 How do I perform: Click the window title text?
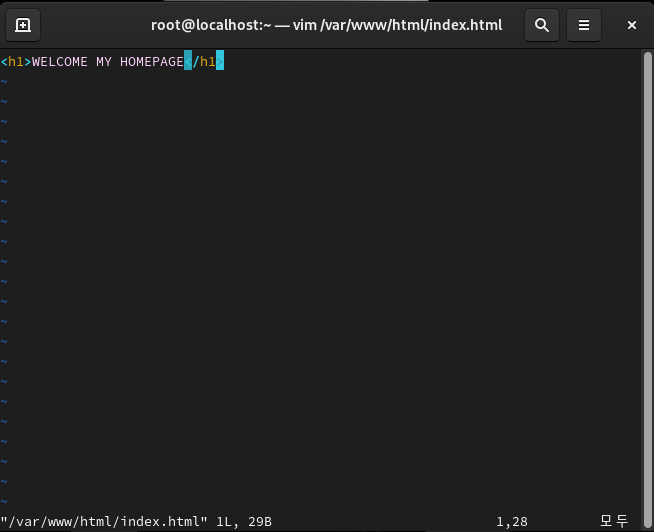click(327, 25)
